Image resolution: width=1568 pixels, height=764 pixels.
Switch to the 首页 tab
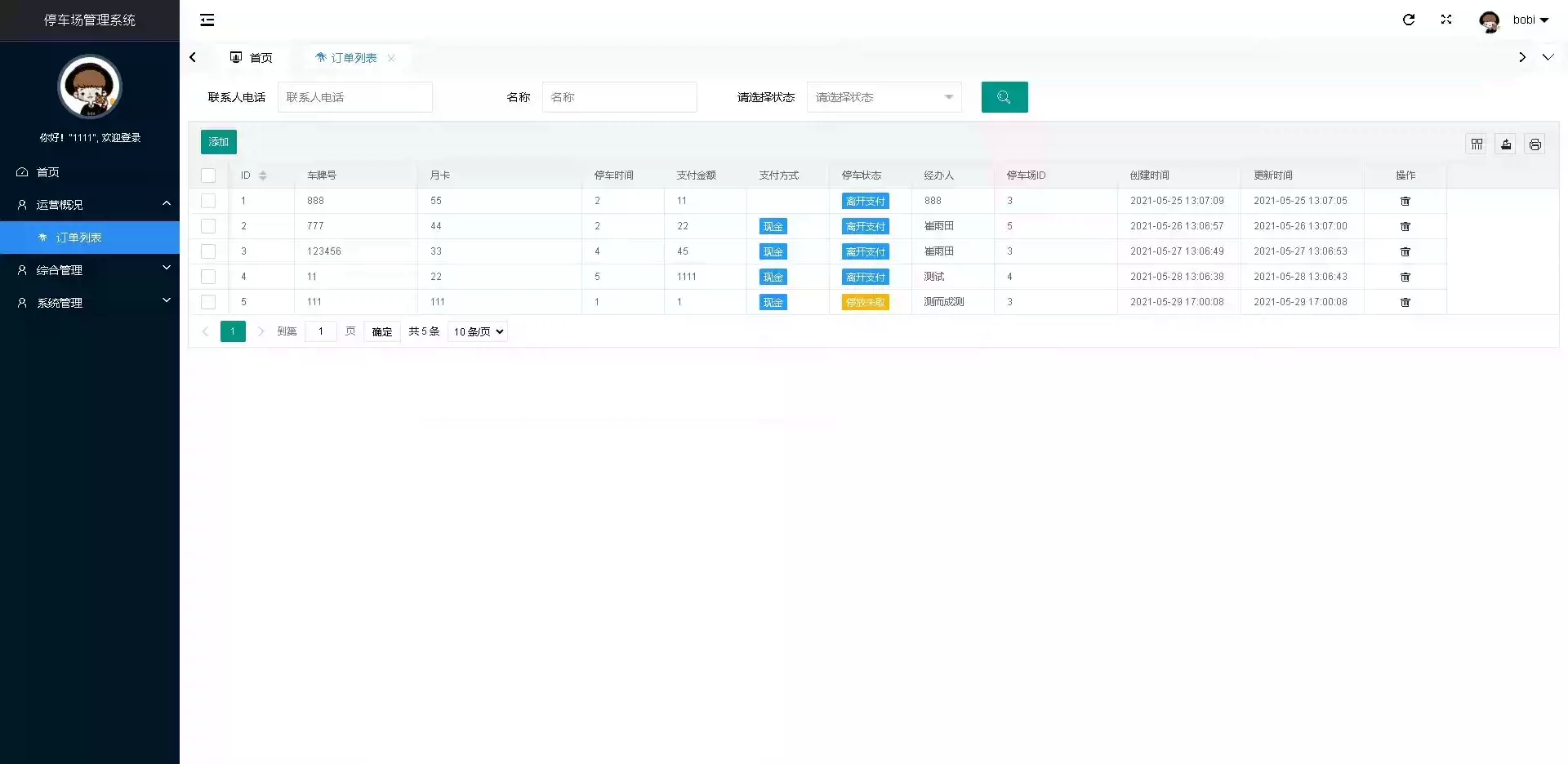point(252,58)
